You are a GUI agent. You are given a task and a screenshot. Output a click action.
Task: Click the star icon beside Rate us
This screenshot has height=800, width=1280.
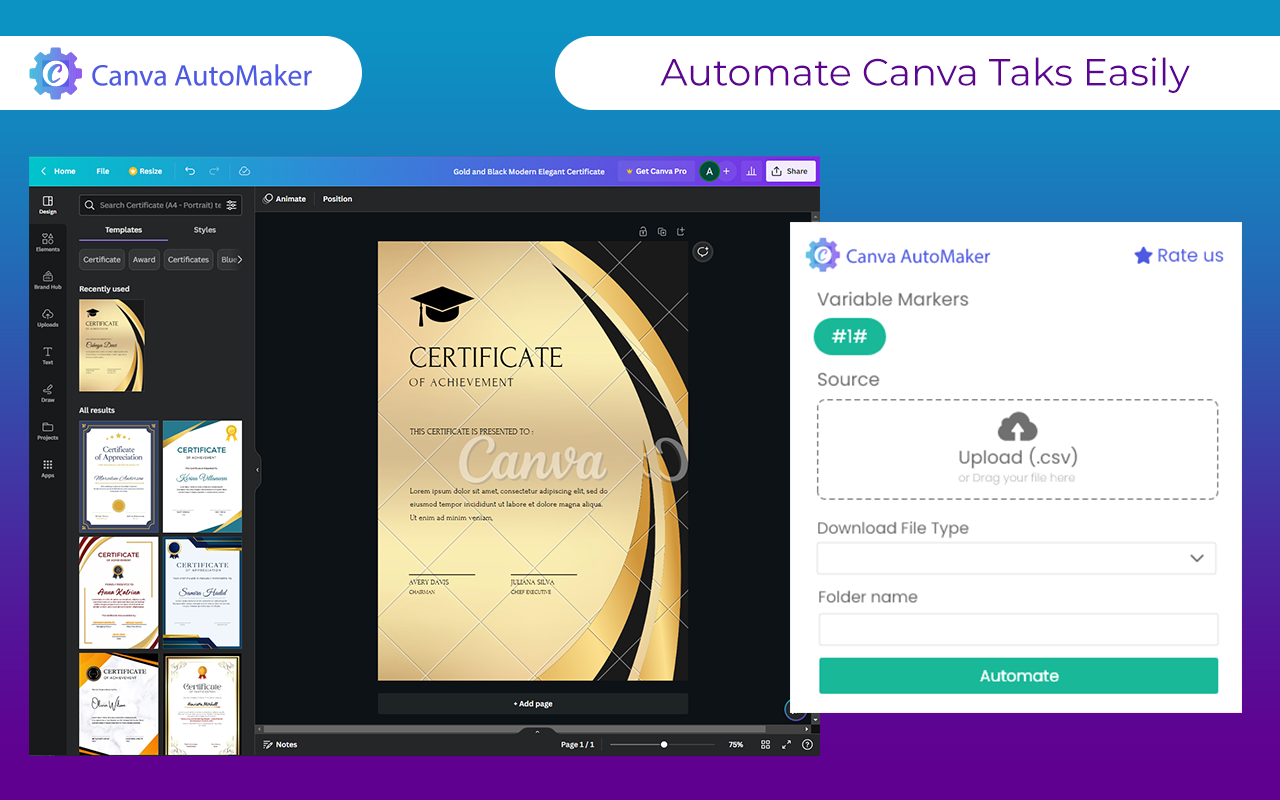pyautogui.click(x=1143, y=255)
